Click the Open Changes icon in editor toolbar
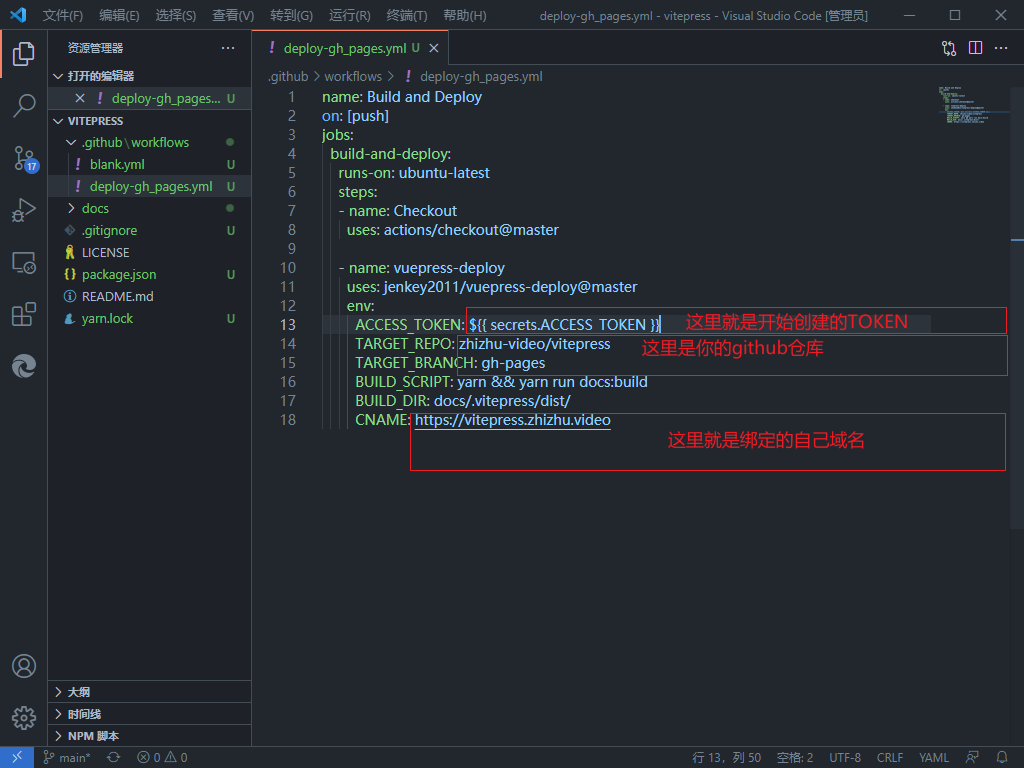 tap(949, 48)
